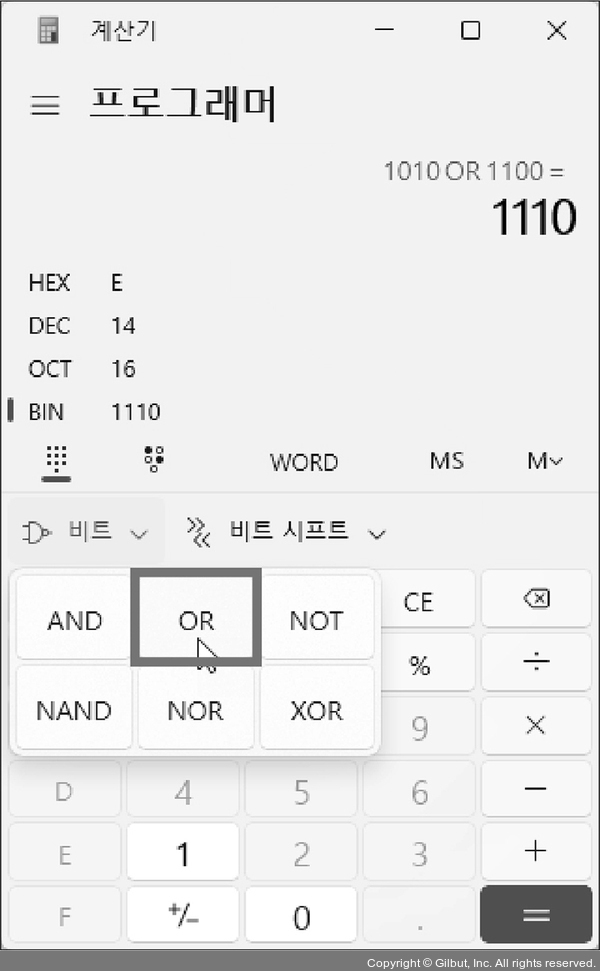Click the MS memory store button
This screenshot has height=971, width=600.
446,461
